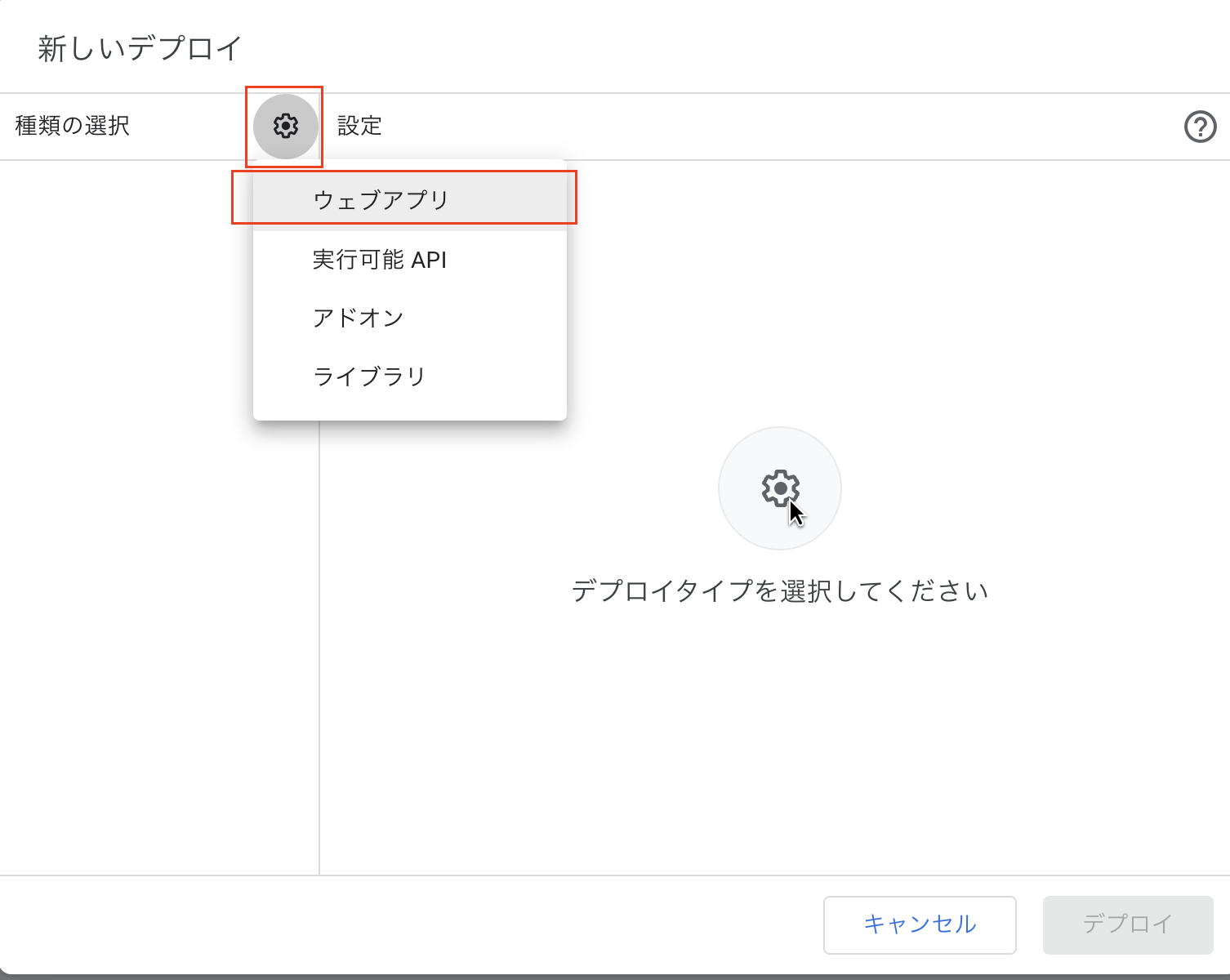Click the circular gear above デプロイタイプを選択してください
The width and height of the screenshot is (1230, 980).
779,488
